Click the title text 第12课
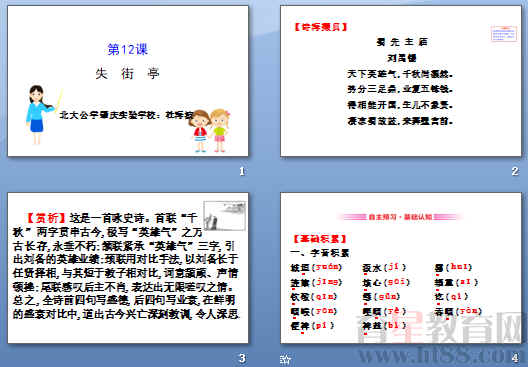This screenshot has width=528, height=367. (x=128, y=49)
